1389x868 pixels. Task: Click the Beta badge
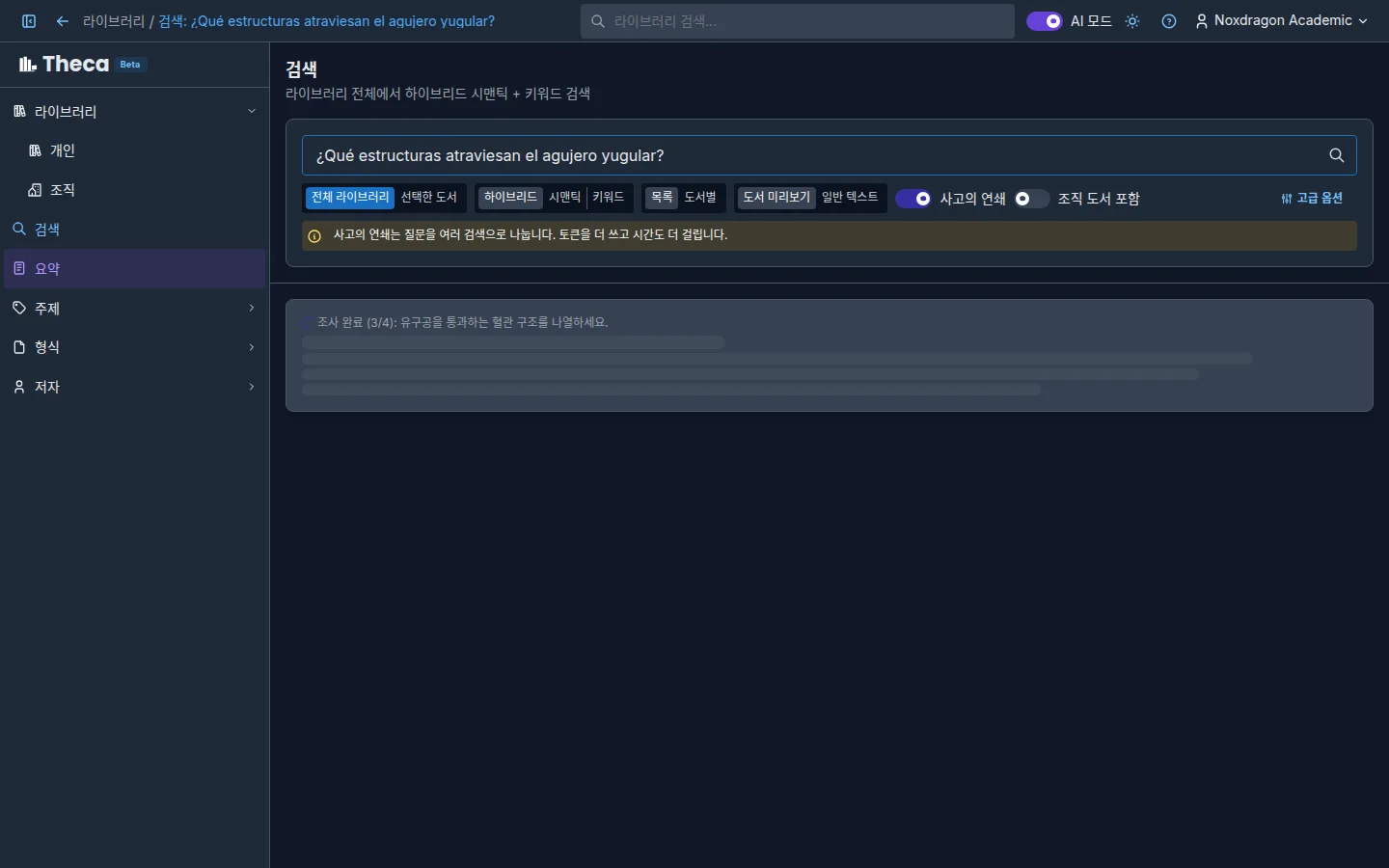click(x=130, y=65)
